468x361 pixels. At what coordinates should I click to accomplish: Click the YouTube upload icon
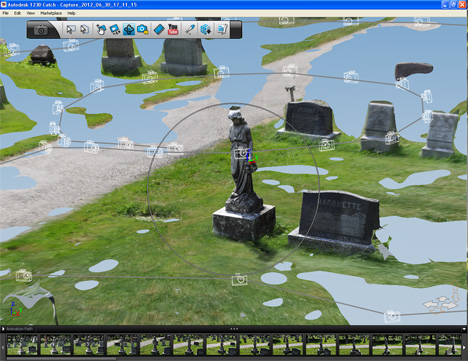coord(173,29)
